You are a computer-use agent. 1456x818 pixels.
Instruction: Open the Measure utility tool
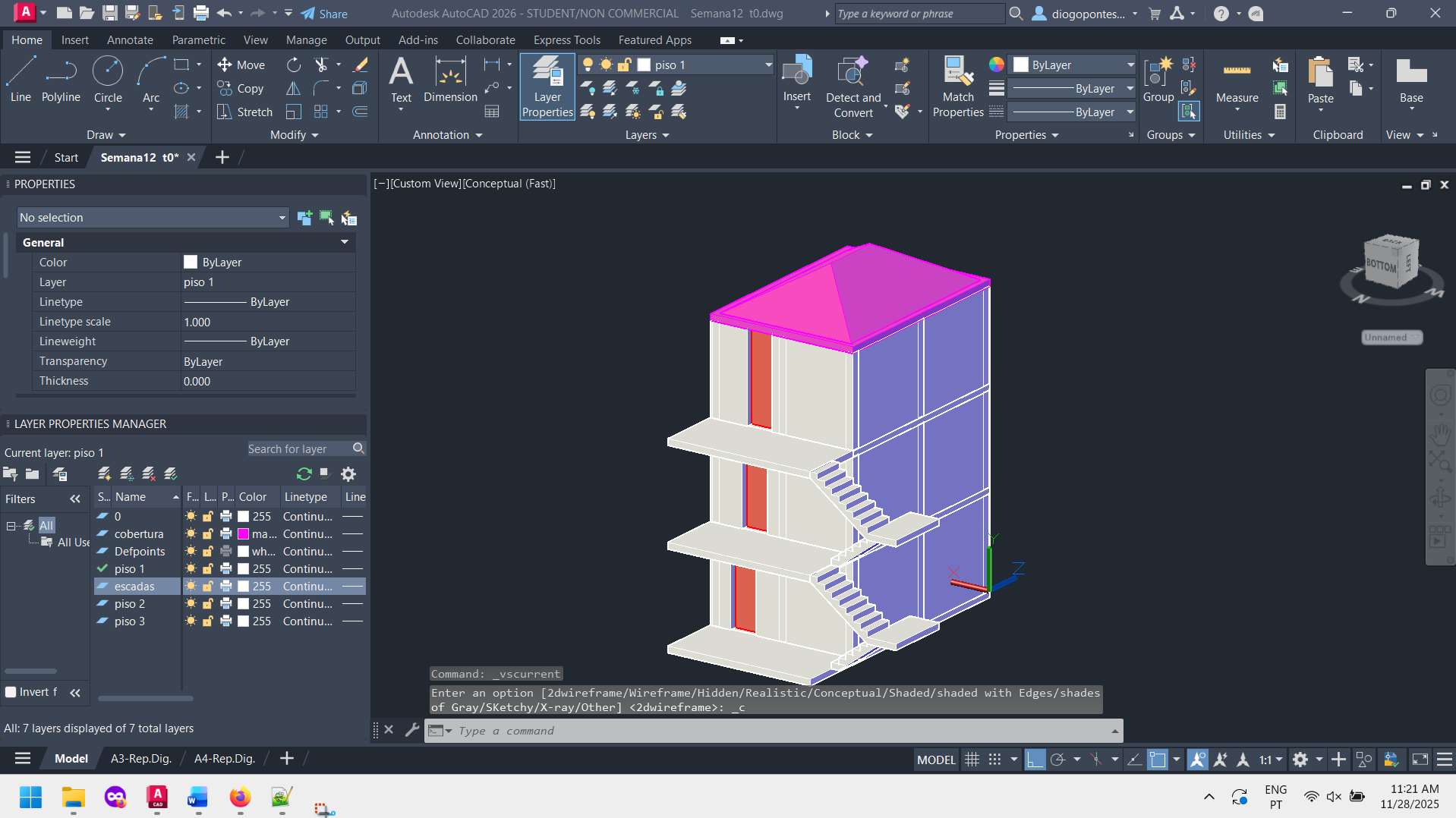point(1237,80)
